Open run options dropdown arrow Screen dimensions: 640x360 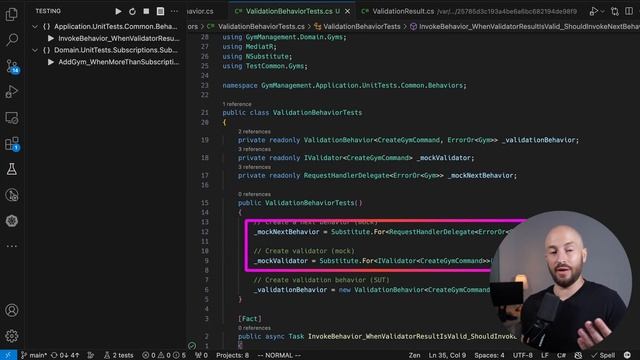click(602, 11)
